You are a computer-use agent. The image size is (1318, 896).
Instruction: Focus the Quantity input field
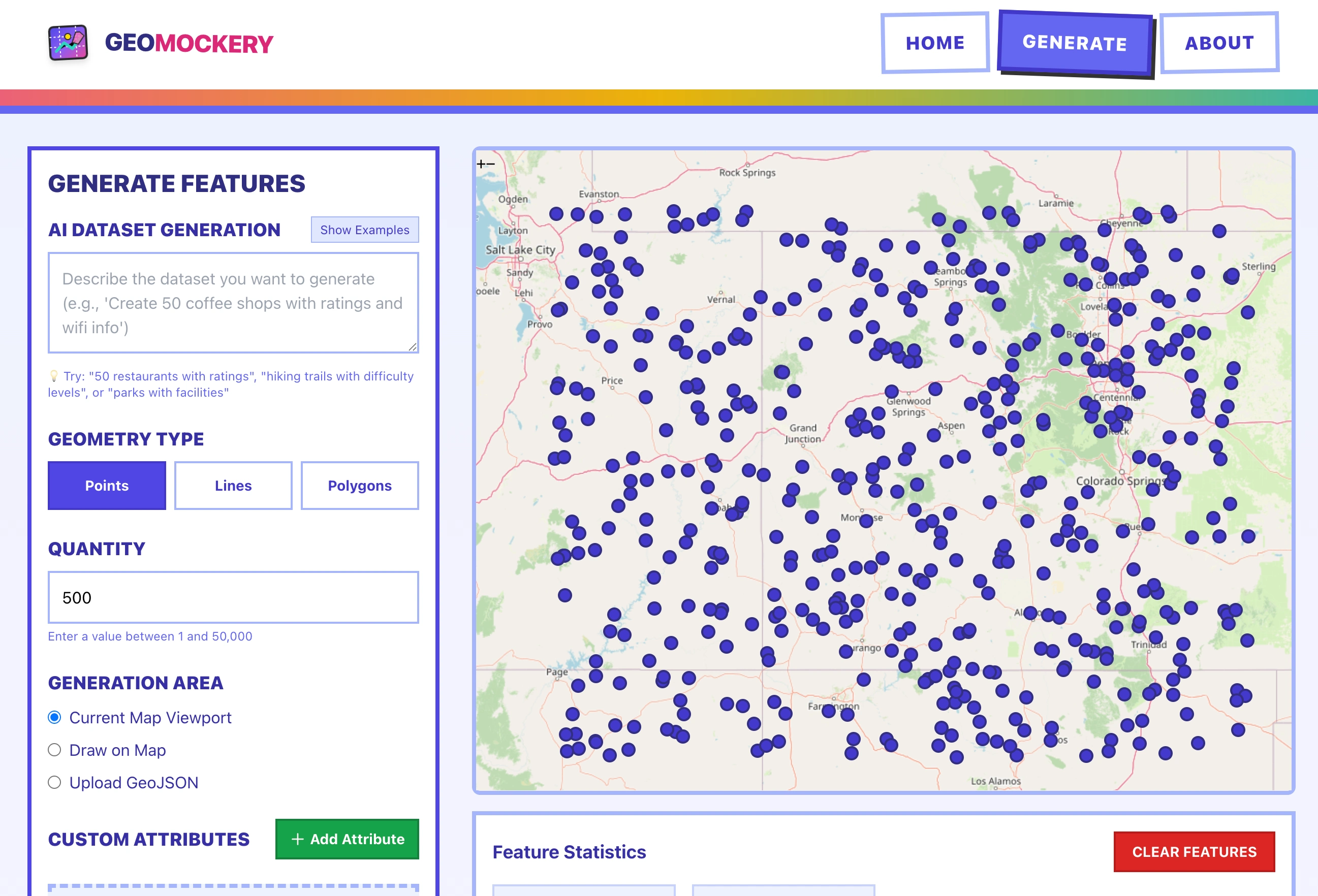click(x=233, y=597)
